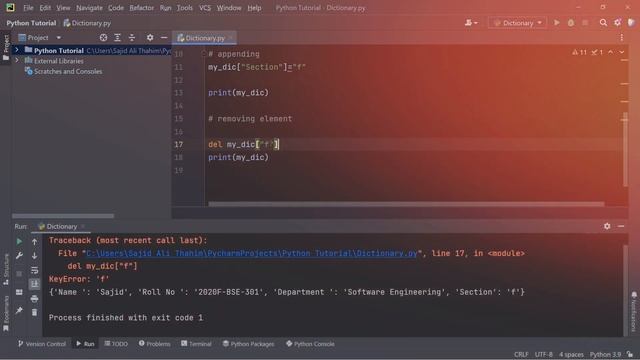Click the Python Tutorial breadcrumb
640x360 pixels.
click(31, 23)
